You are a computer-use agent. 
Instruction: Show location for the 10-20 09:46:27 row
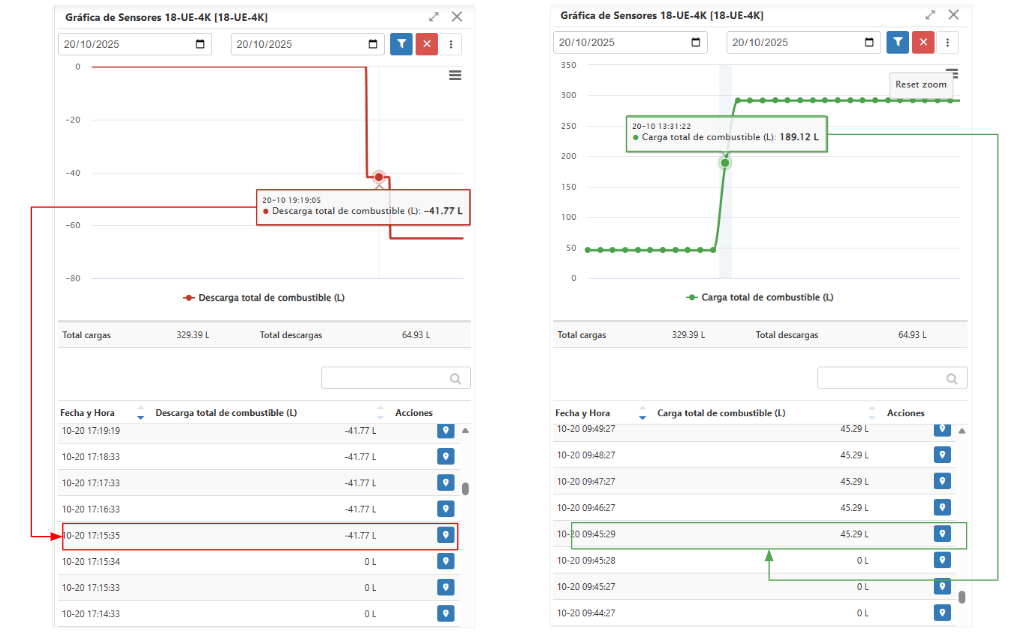coord(942,507)
